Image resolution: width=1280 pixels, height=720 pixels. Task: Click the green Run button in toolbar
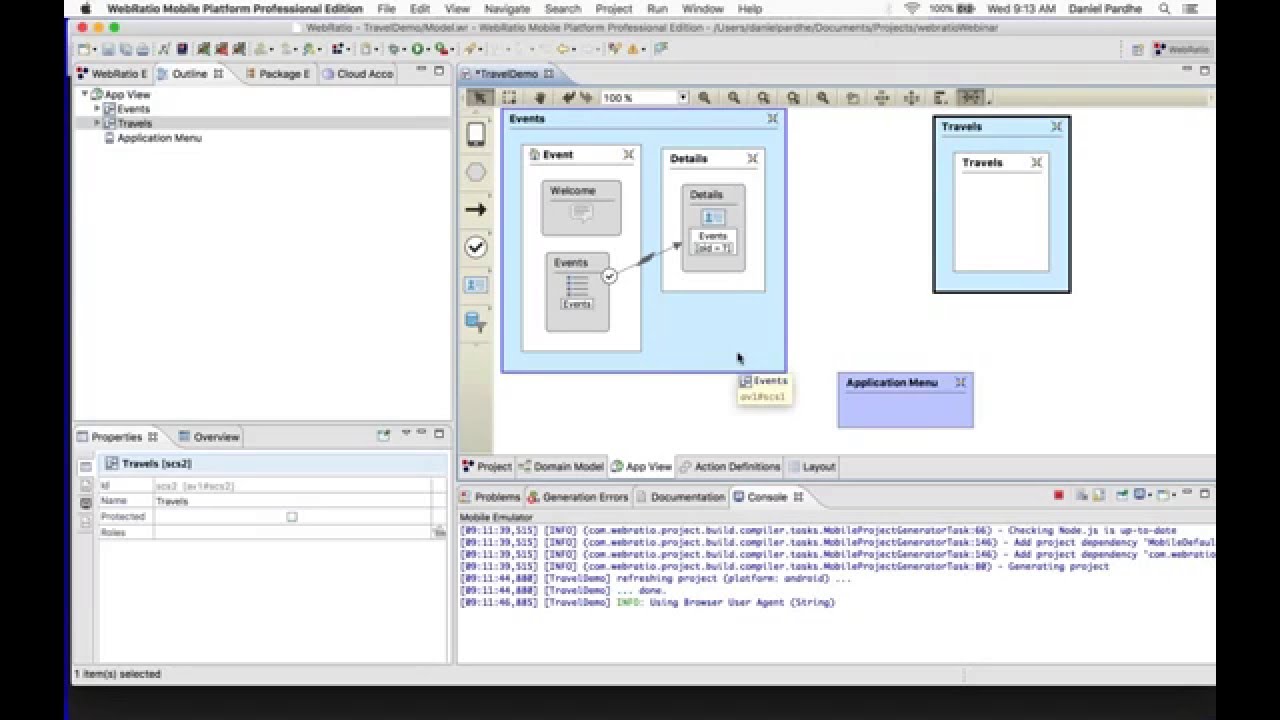pos(418,49)
